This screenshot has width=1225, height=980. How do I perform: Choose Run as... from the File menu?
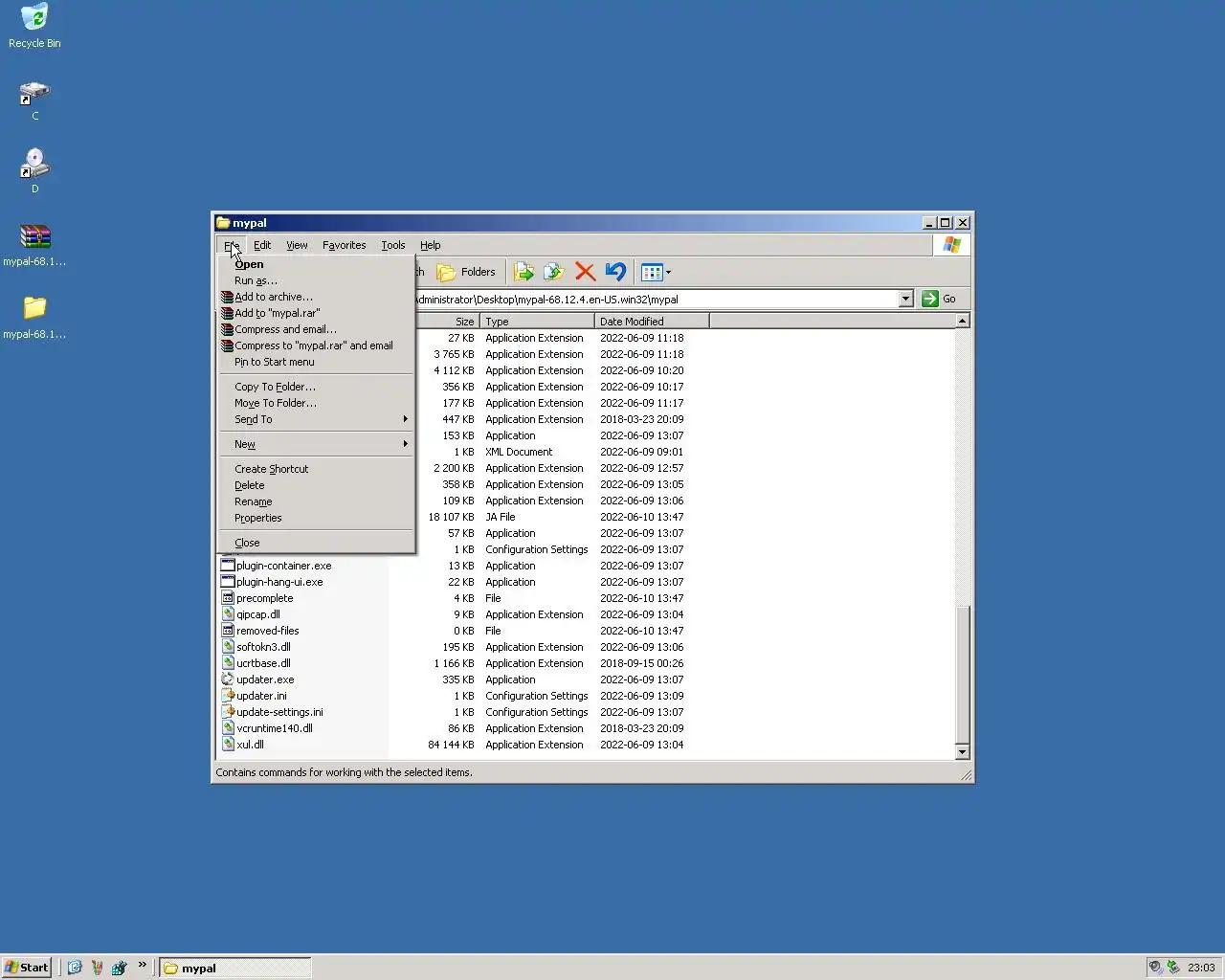click(x=316, y=280)
